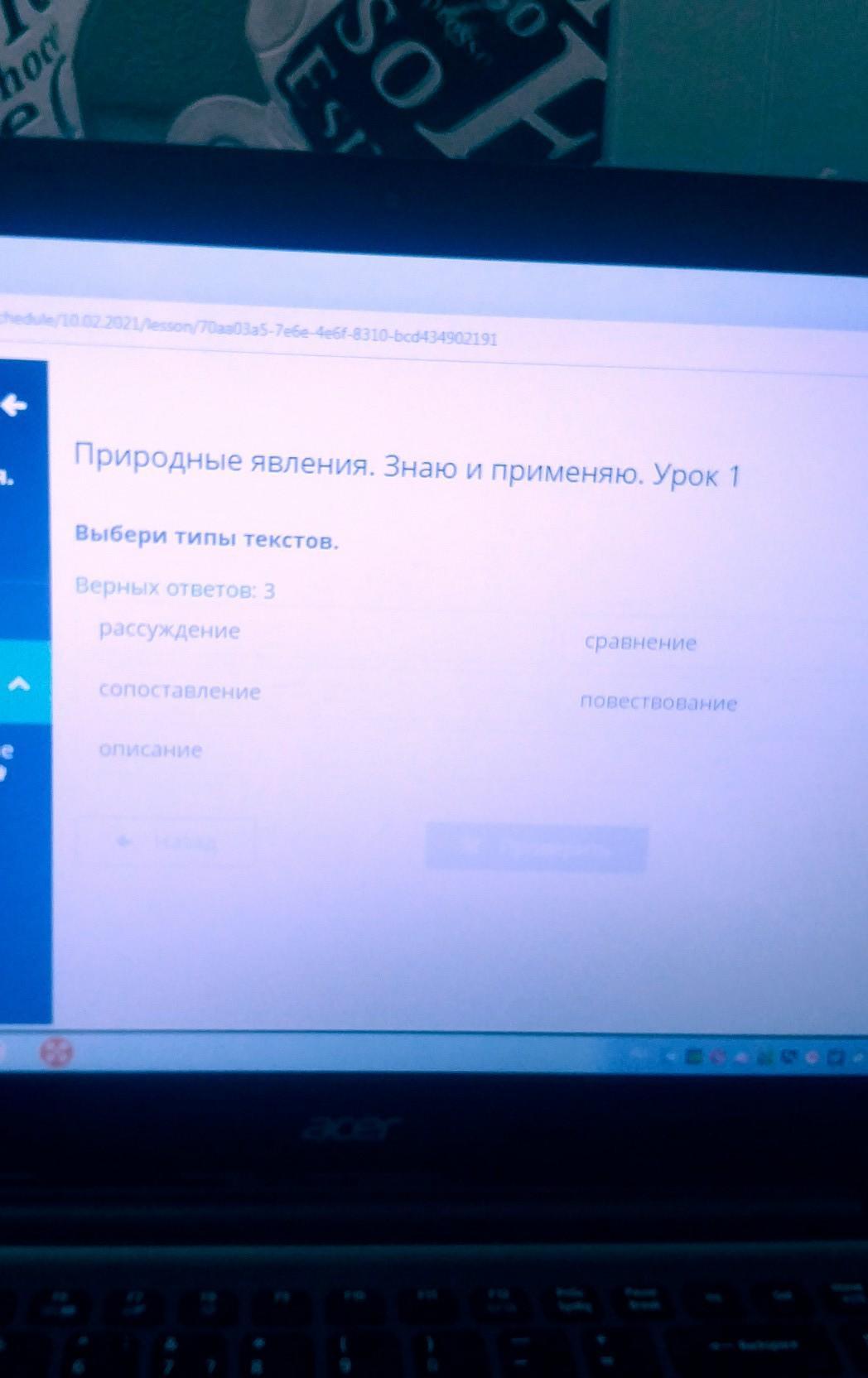Click the white back arrow in sidebar
This screenshot has width=868, height=1378.
click(14, 405)
